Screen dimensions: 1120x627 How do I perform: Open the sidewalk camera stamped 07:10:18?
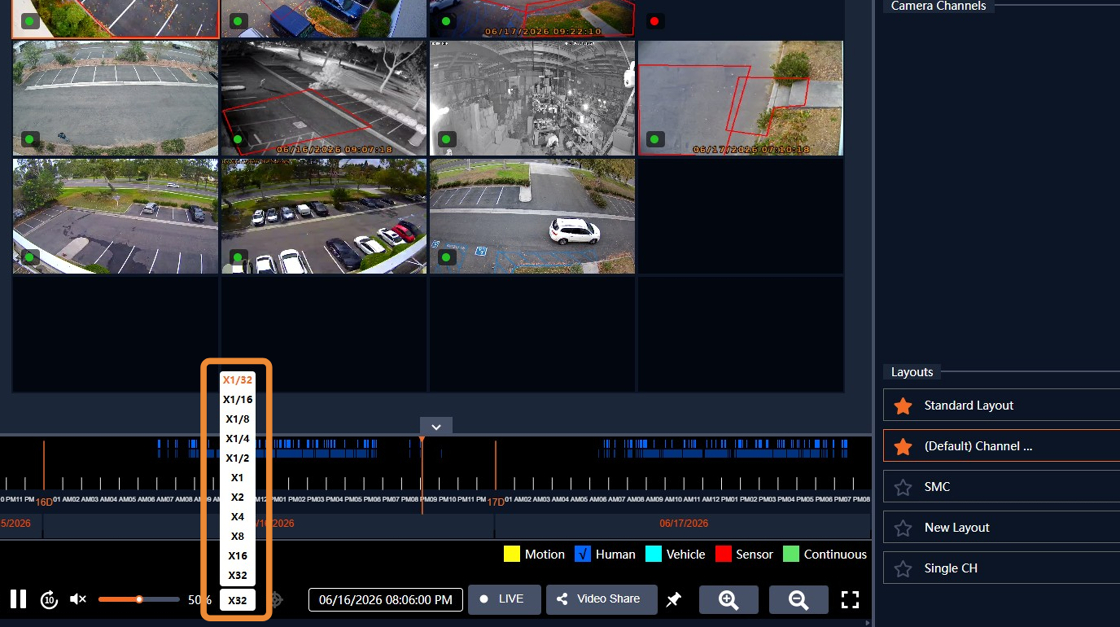click(740, 98)
